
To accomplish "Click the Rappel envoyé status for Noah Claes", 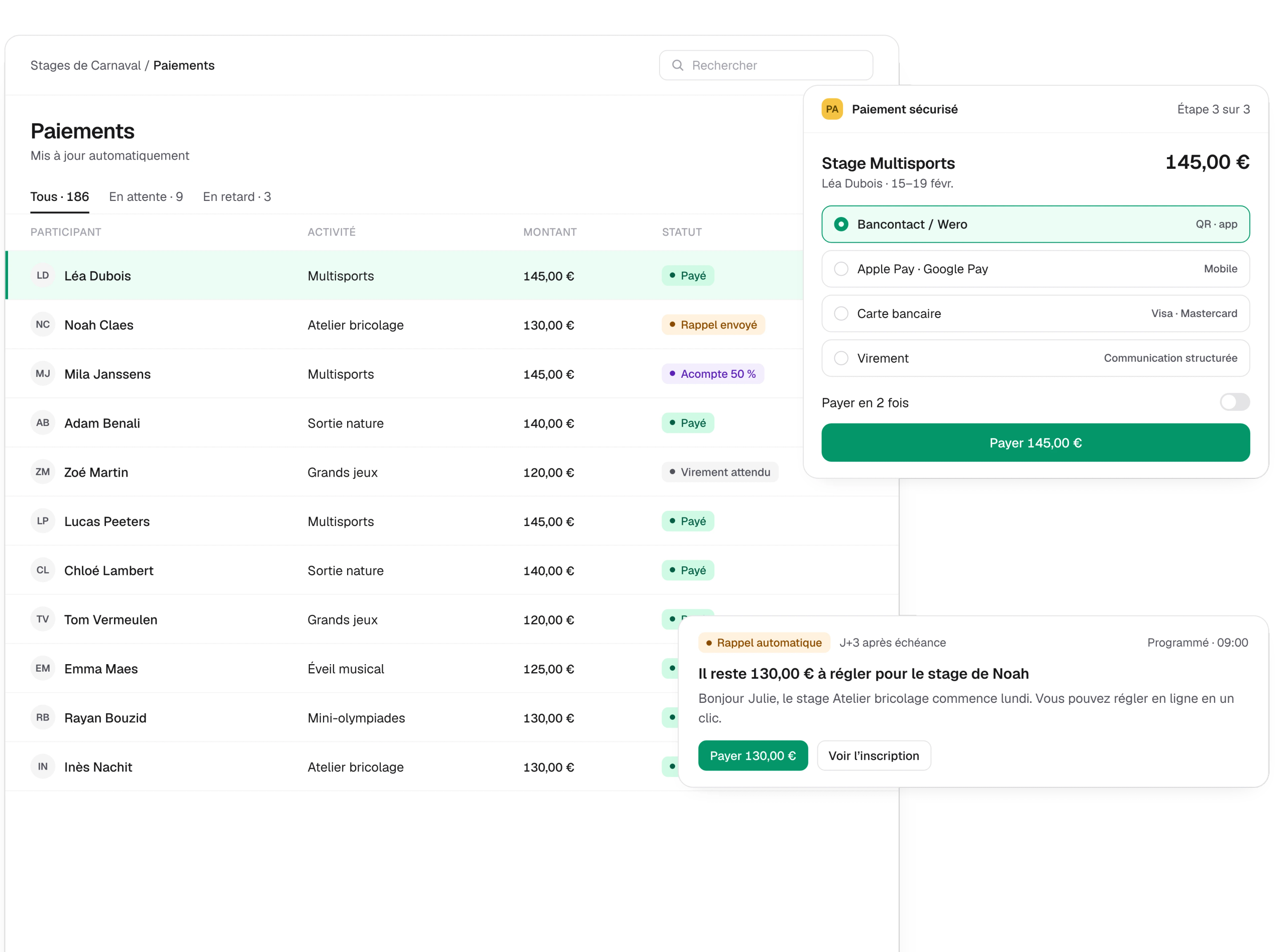I will [x=713, y=325].
